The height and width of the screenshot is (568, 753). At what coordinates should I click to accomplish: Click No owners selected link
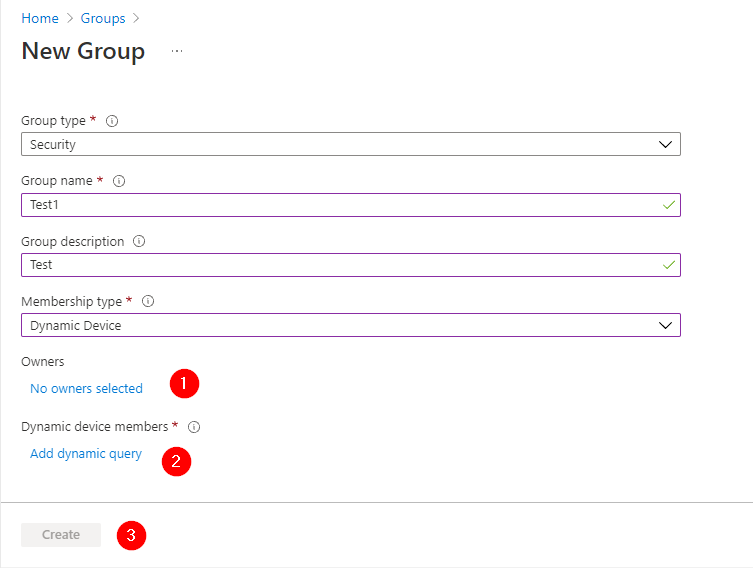coord(86,388)
